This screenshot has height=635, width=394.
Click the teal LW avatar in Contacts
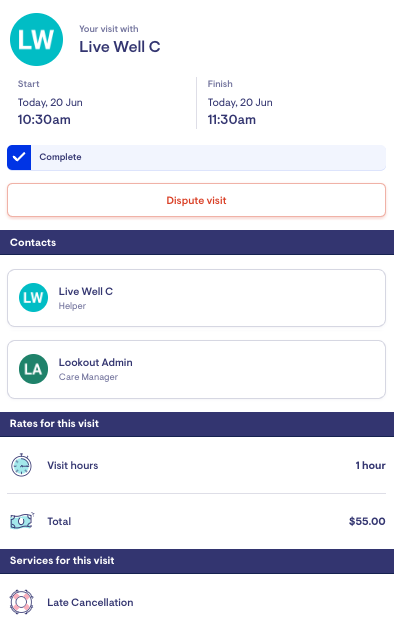[x=33, y=298]
